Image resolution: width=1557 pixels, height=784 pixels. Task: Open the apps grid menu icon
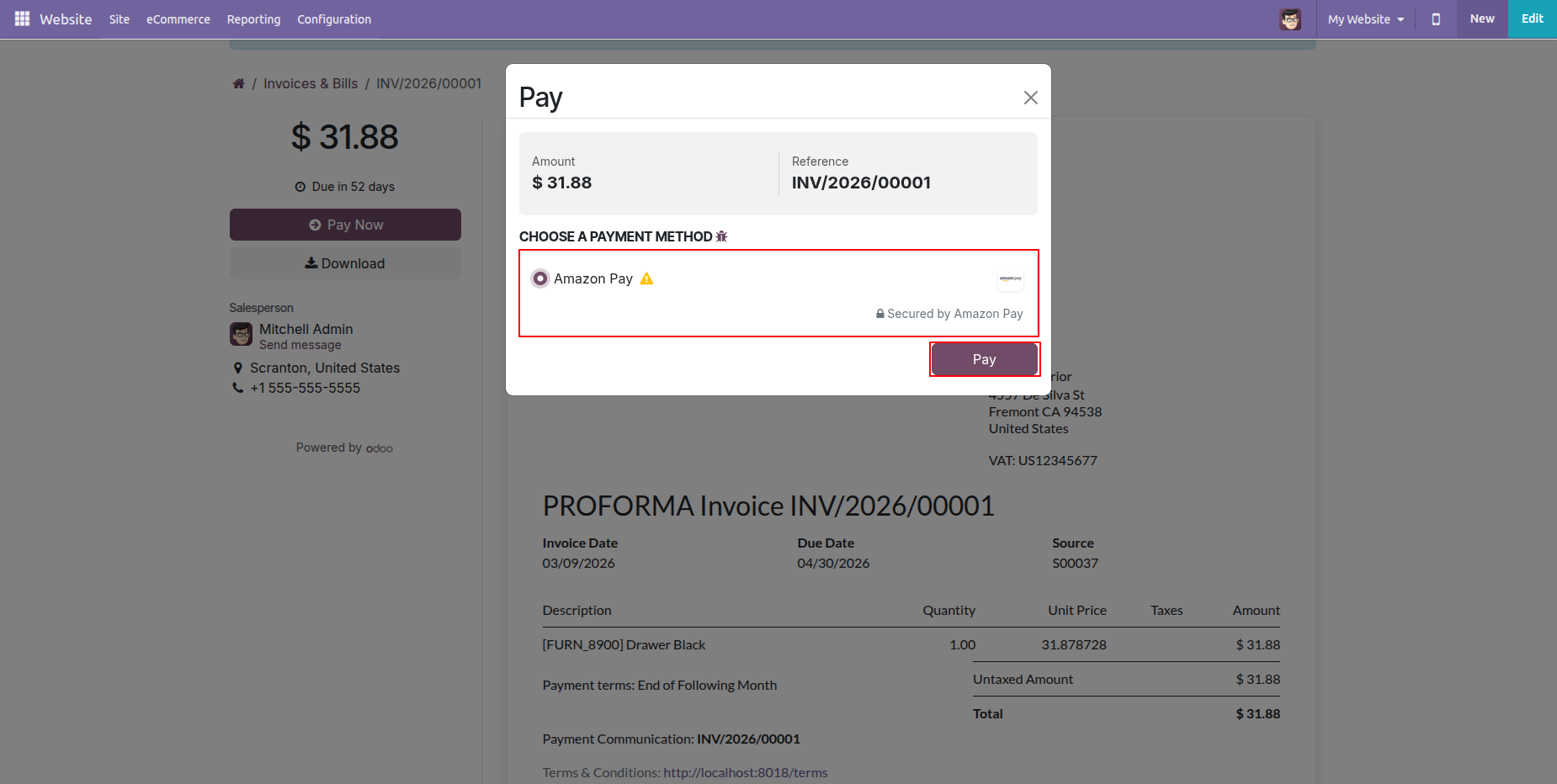[x=22, y=19]
